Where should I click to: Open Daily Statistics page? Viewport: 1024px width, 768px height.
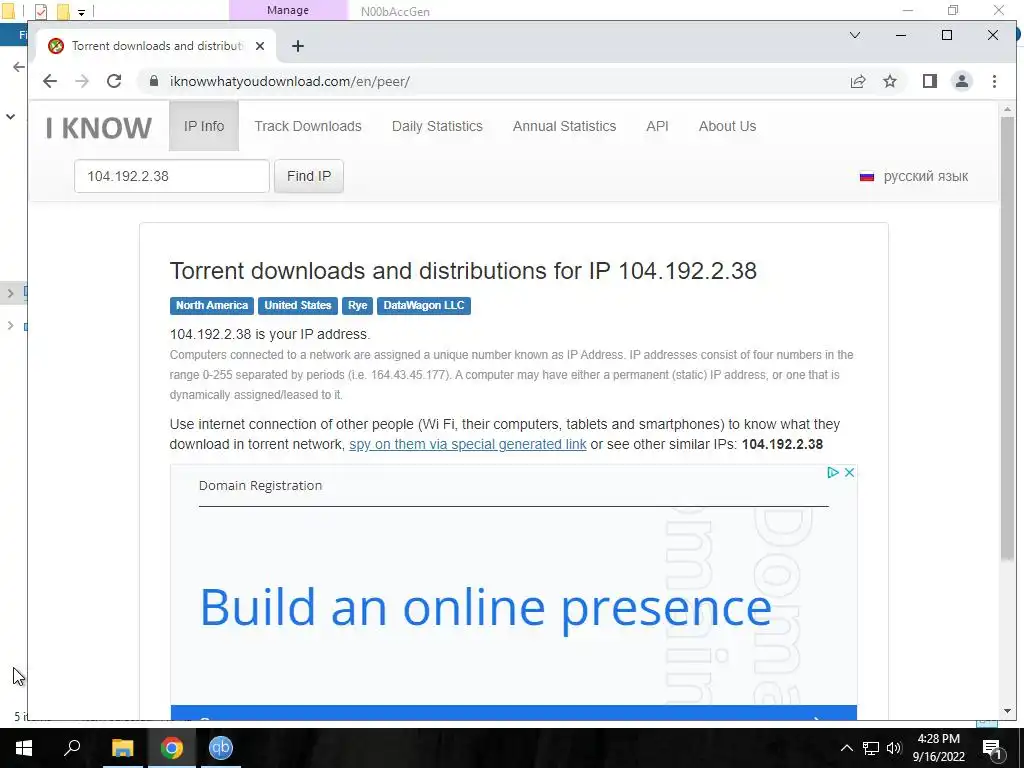[x=437, y=126]
